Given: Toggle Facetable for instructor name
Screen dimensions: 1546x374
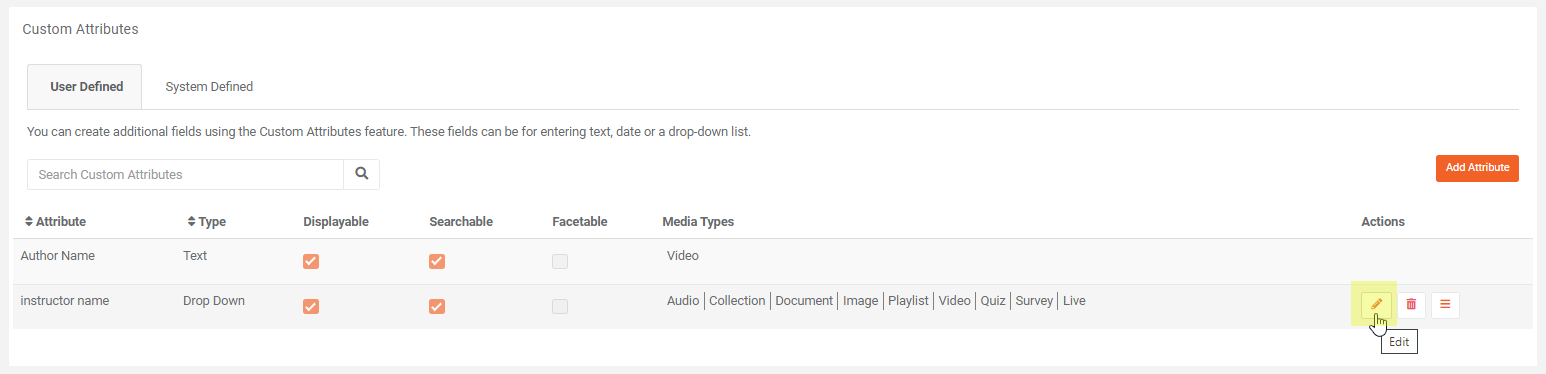Looking at the screenshot, I should click(x=560, y=306).
